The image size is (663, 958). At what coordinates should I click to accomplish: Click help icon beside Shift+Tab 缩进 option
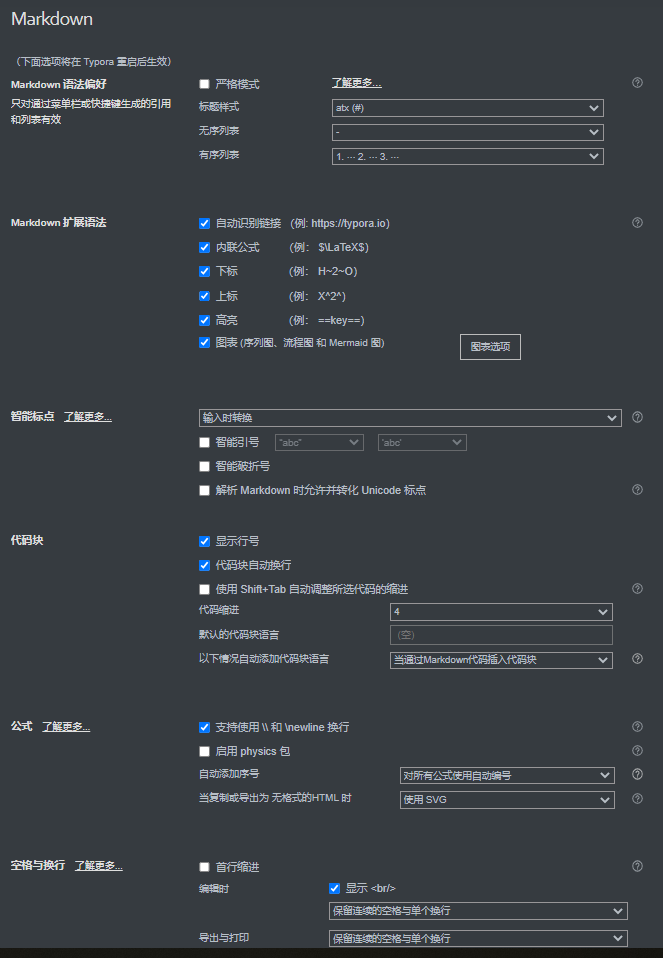click(x=637, y=589)
